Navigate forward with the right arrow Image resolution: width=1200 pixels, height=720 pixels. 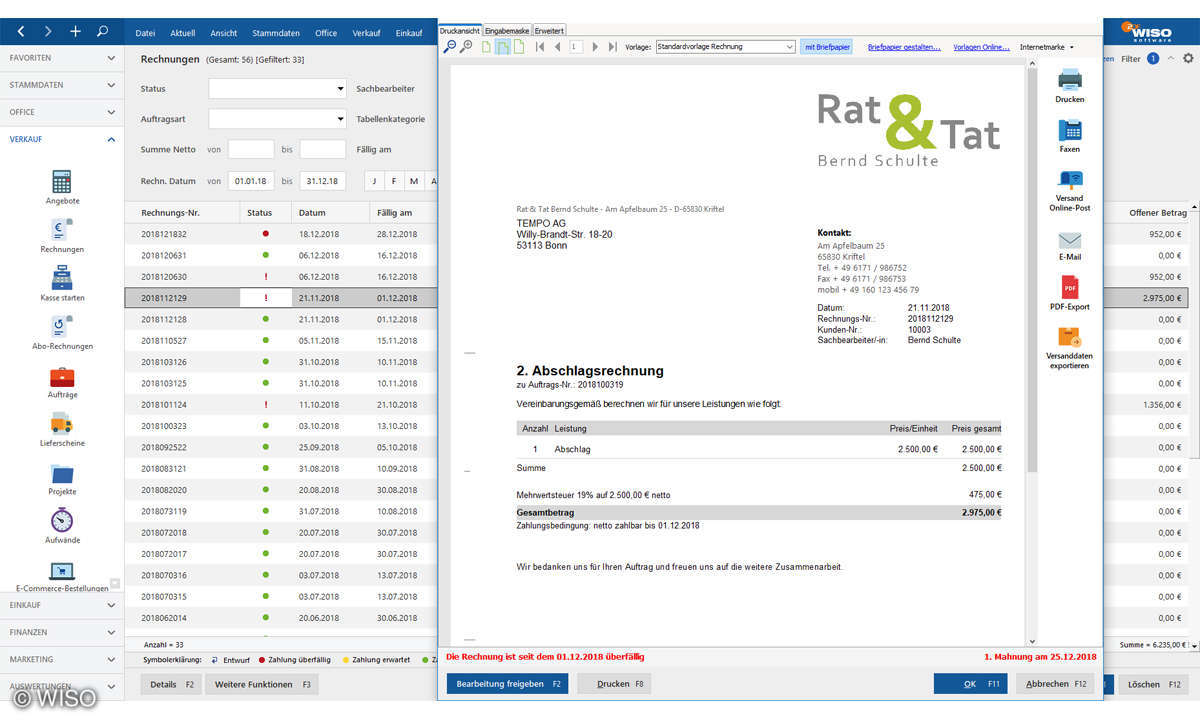48,31
